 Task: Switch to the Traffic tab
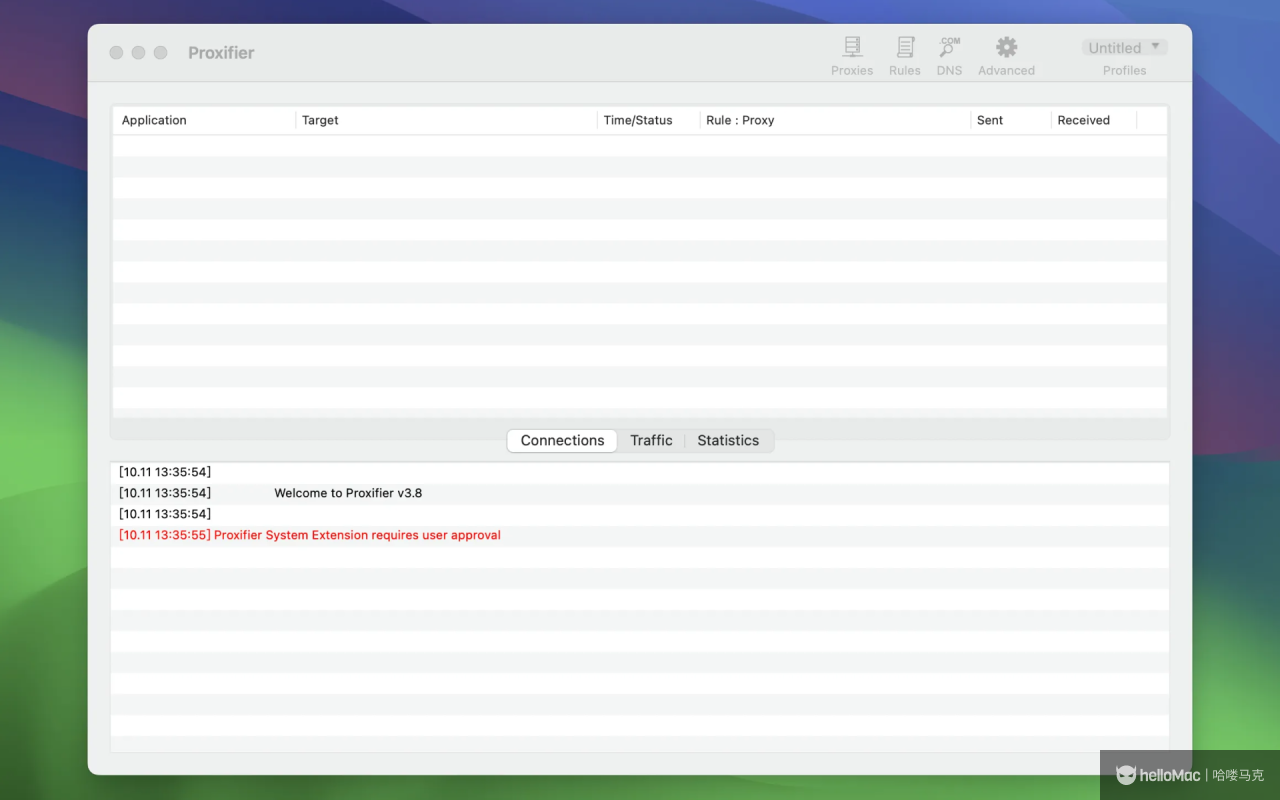(651, 440)
